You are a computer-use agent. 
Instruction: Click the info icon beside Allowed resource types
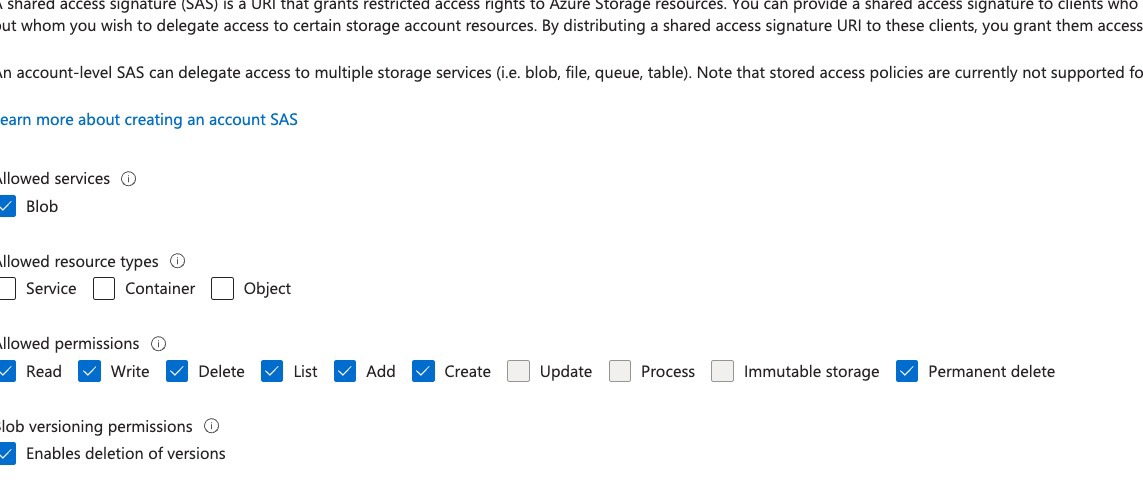click(177, 261)
